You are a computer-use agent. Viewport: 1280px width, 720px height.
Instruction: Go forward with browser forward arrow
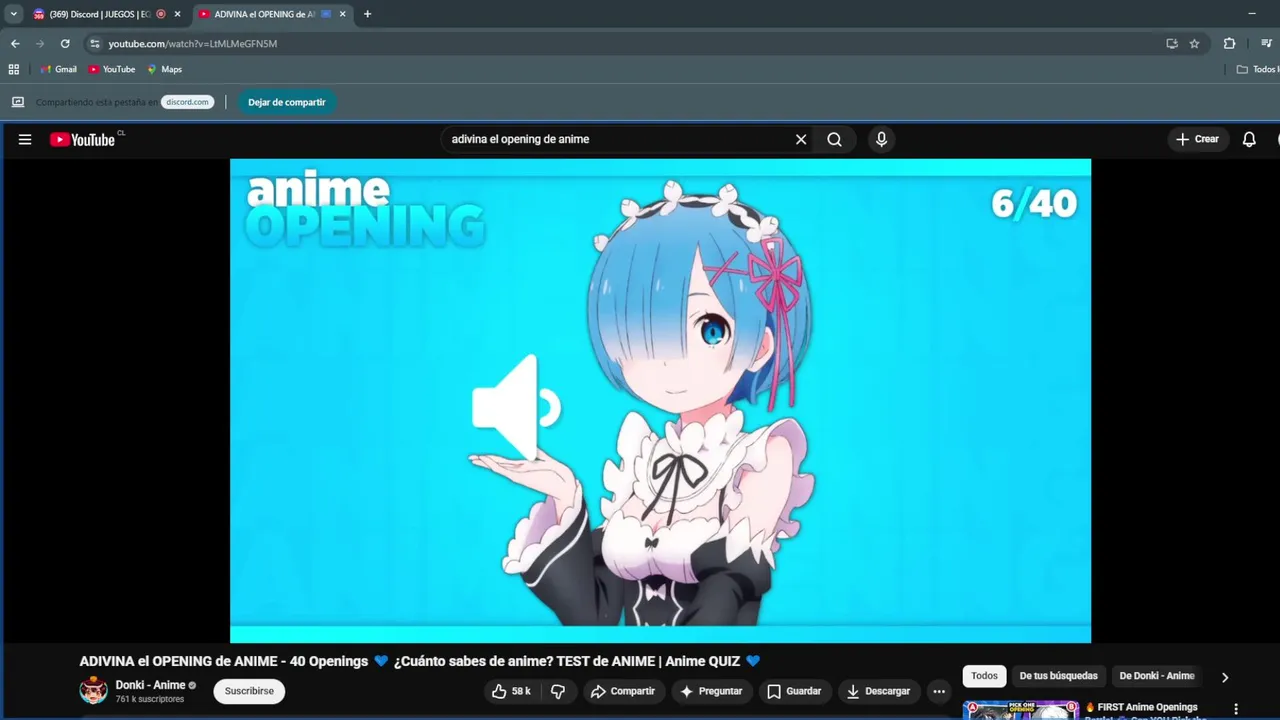40,44
